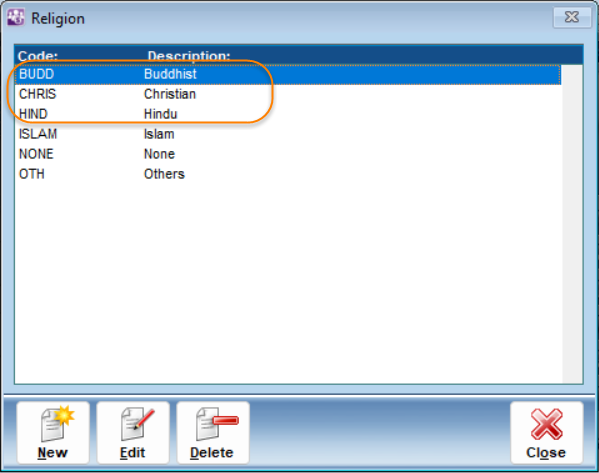Viewport: 599px width, 473px height.
Task: Select the Buddhist description text
Action: point(170,74)
